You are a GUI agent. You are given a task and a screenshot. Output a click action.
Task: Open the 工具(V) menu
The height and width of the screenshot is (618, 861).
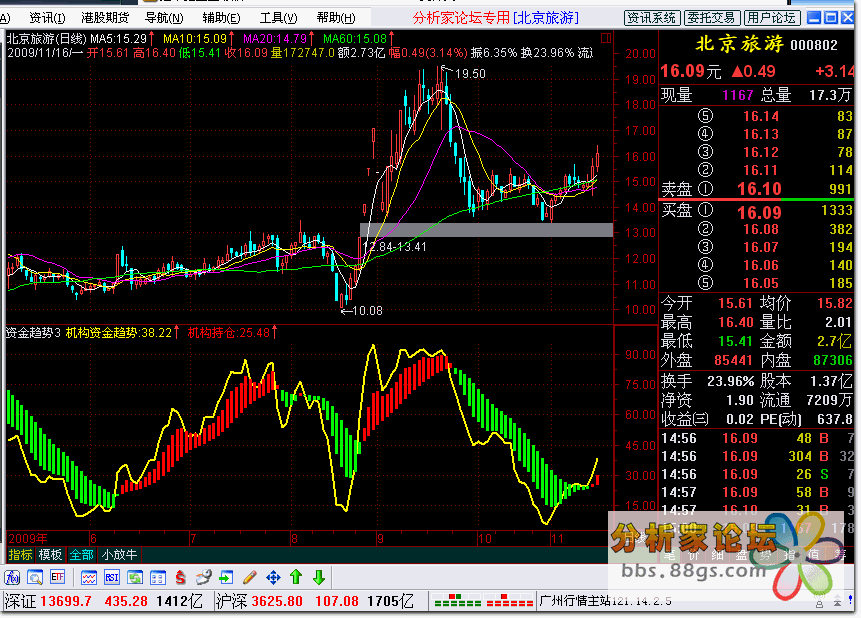(278, 18)
